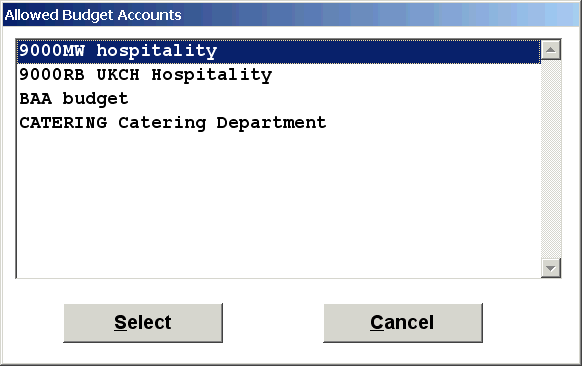Select the 9000RB UKCH Hospitality account
582x366 pixels.
coord(279,75)
